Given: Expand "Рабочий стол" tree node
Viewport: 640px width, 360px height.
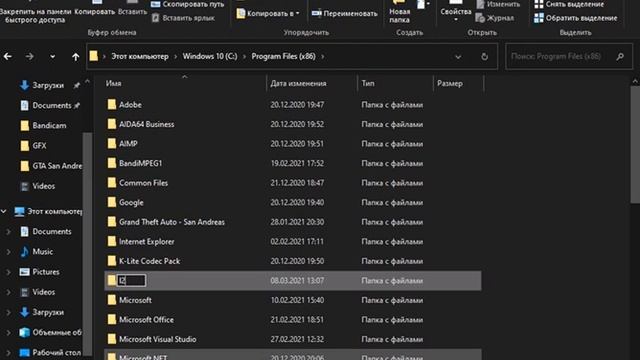Looking at the screenshot, I should [x=8, y=353].
